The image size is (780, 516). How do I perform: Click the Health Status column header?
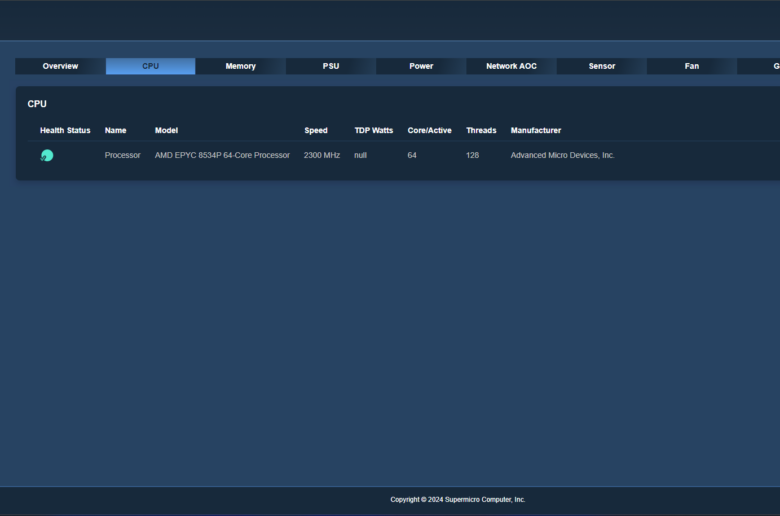(65, 130)
